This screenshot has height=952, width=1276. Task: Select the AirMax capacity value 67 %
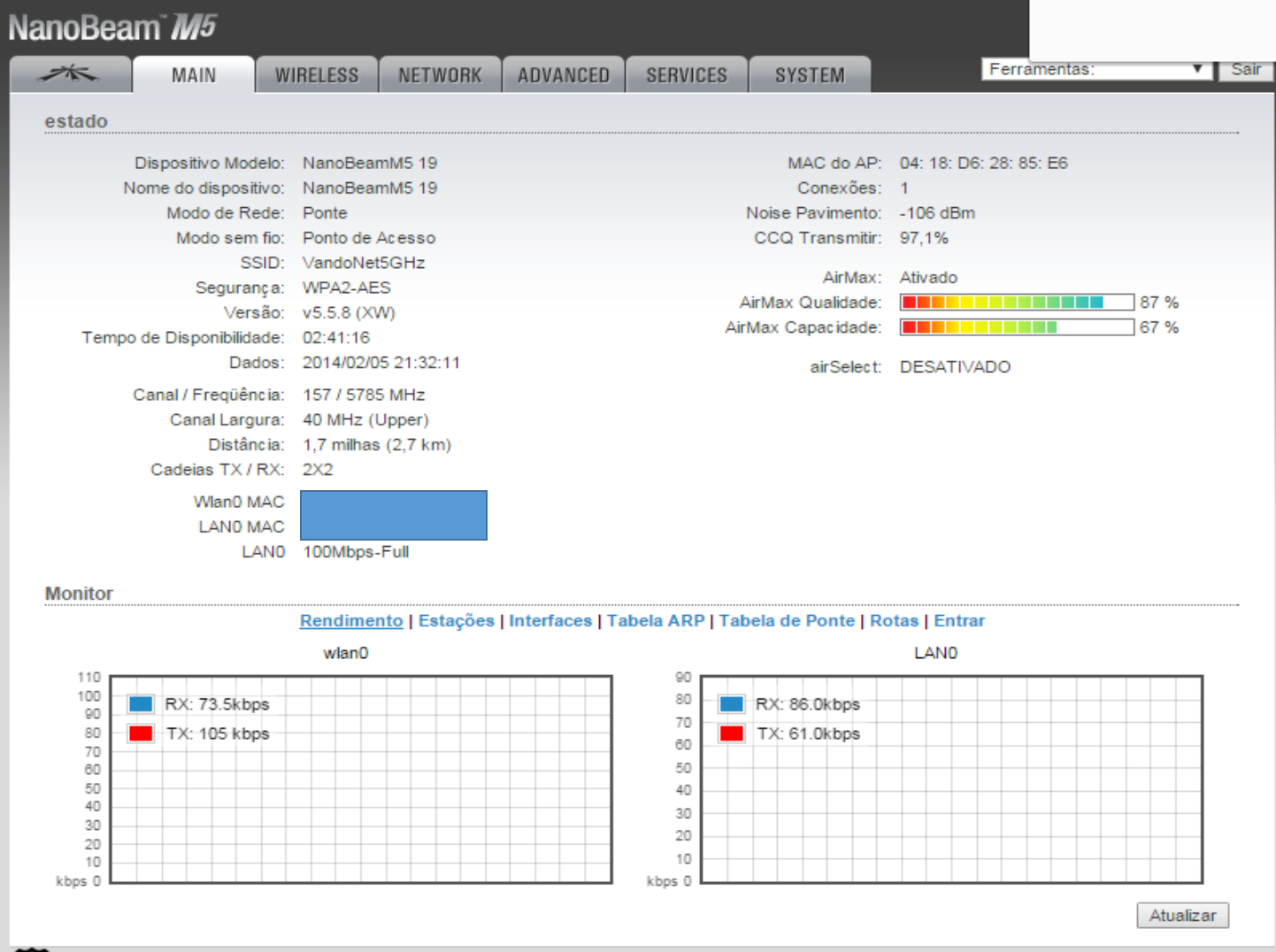[x=1159, y=327]
